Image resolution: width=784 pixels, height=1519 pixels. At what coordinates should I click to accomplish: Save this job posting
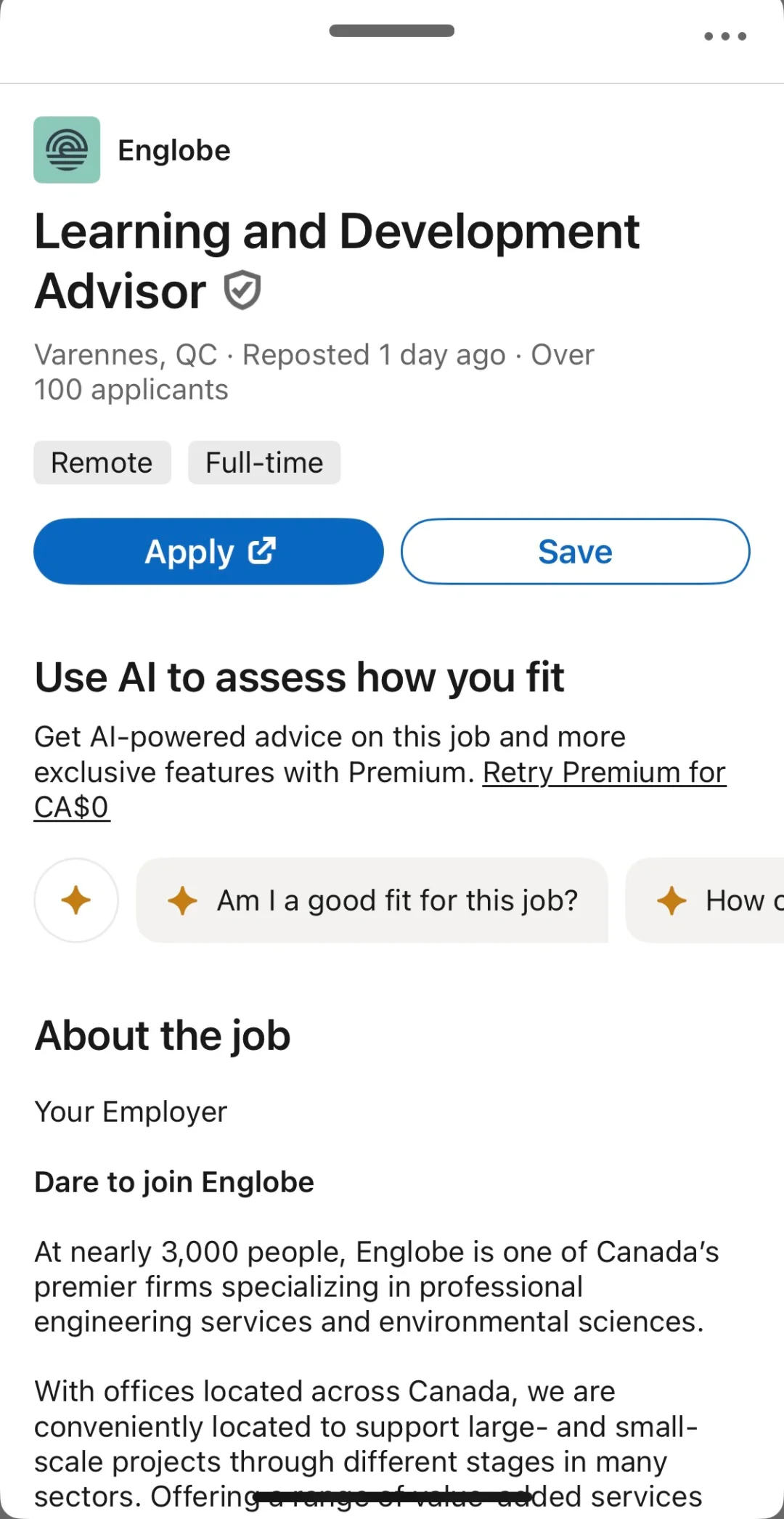pos(575,552)
